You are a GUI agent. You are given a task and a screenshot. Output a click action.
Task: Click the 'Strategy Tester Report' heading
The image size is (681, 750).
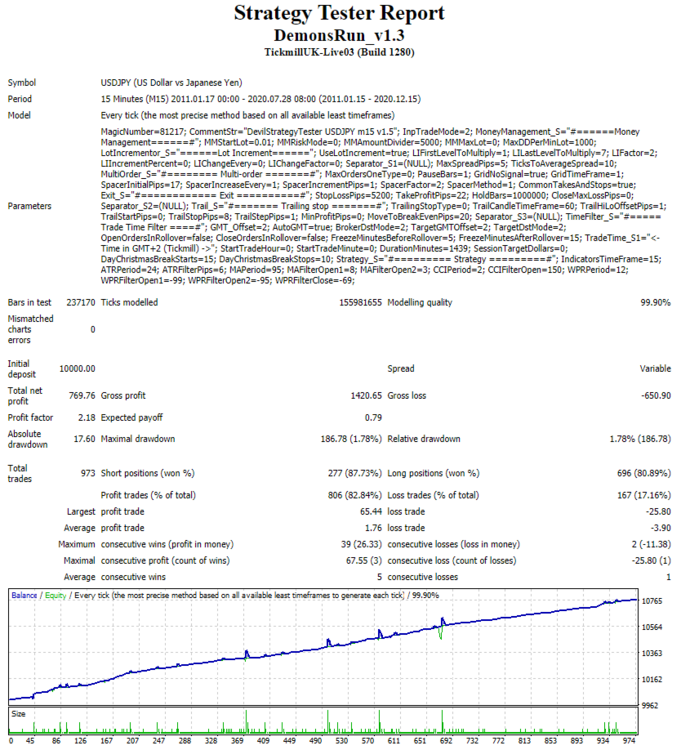[339, 13]
